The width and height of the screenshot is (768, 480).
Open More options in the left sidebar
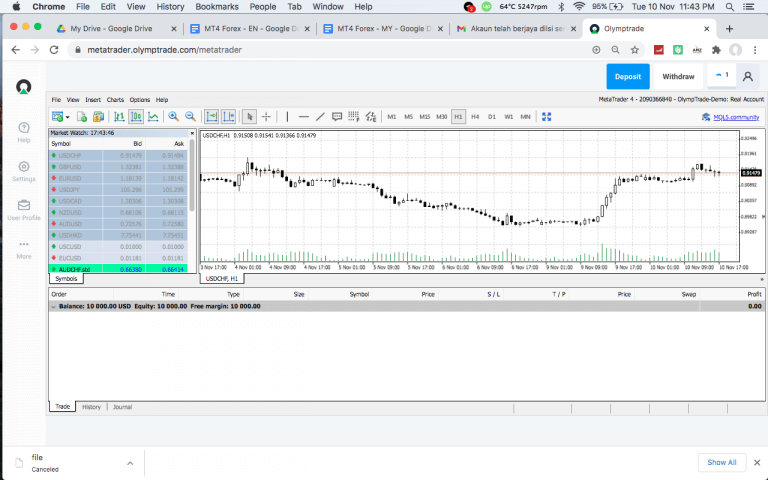point(24,249)
